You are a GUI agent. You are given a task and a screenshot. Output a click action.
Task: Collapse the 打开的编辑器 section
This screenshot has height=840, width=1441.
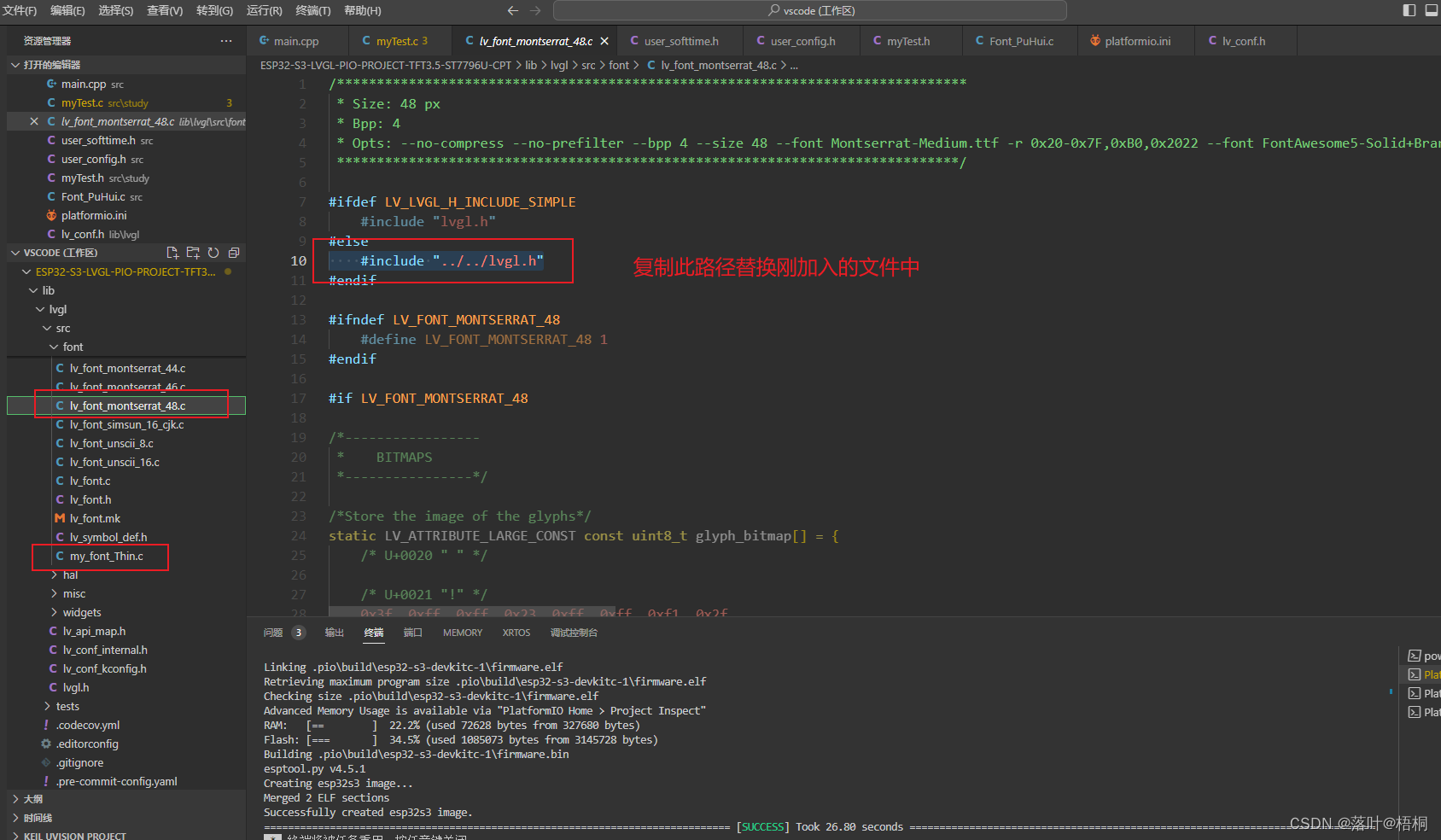pos(126,65)
